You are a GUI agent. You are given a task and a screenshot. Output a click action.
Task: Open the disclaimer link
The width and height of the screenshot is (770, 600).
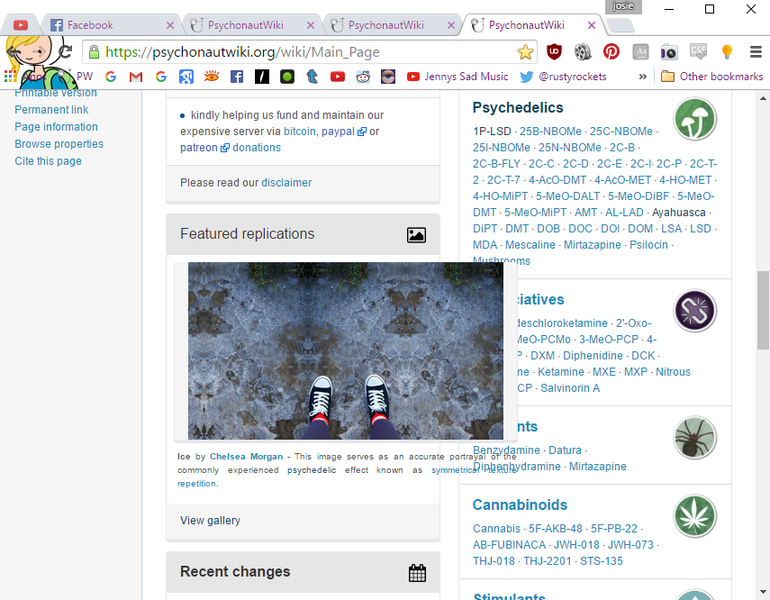tap(286, 183)
